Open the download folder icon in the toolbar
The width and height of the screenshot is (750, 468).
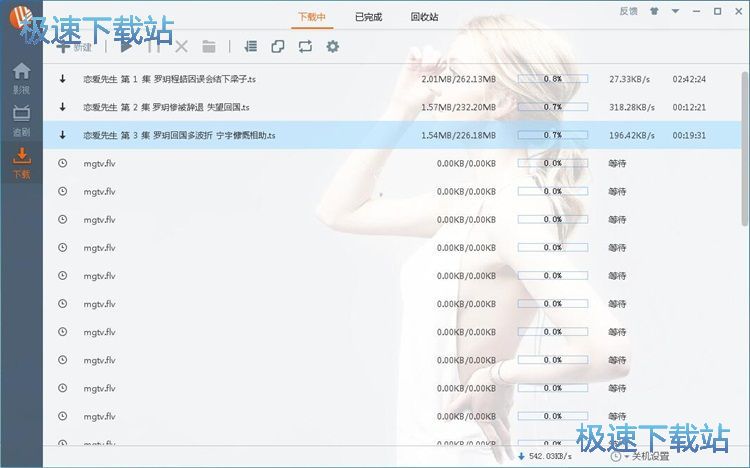pyautogui.click(x=209, y=46)
